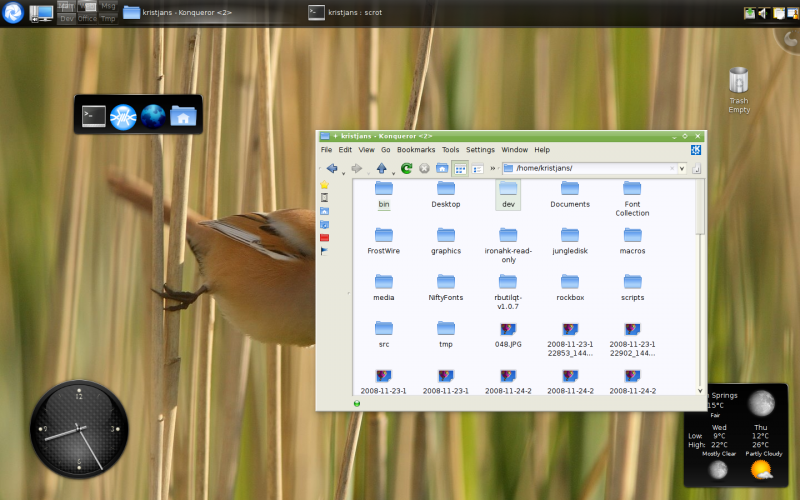Click the Go icon beside the location bar
Screen dimensions: 800x500
click(696, 168)
